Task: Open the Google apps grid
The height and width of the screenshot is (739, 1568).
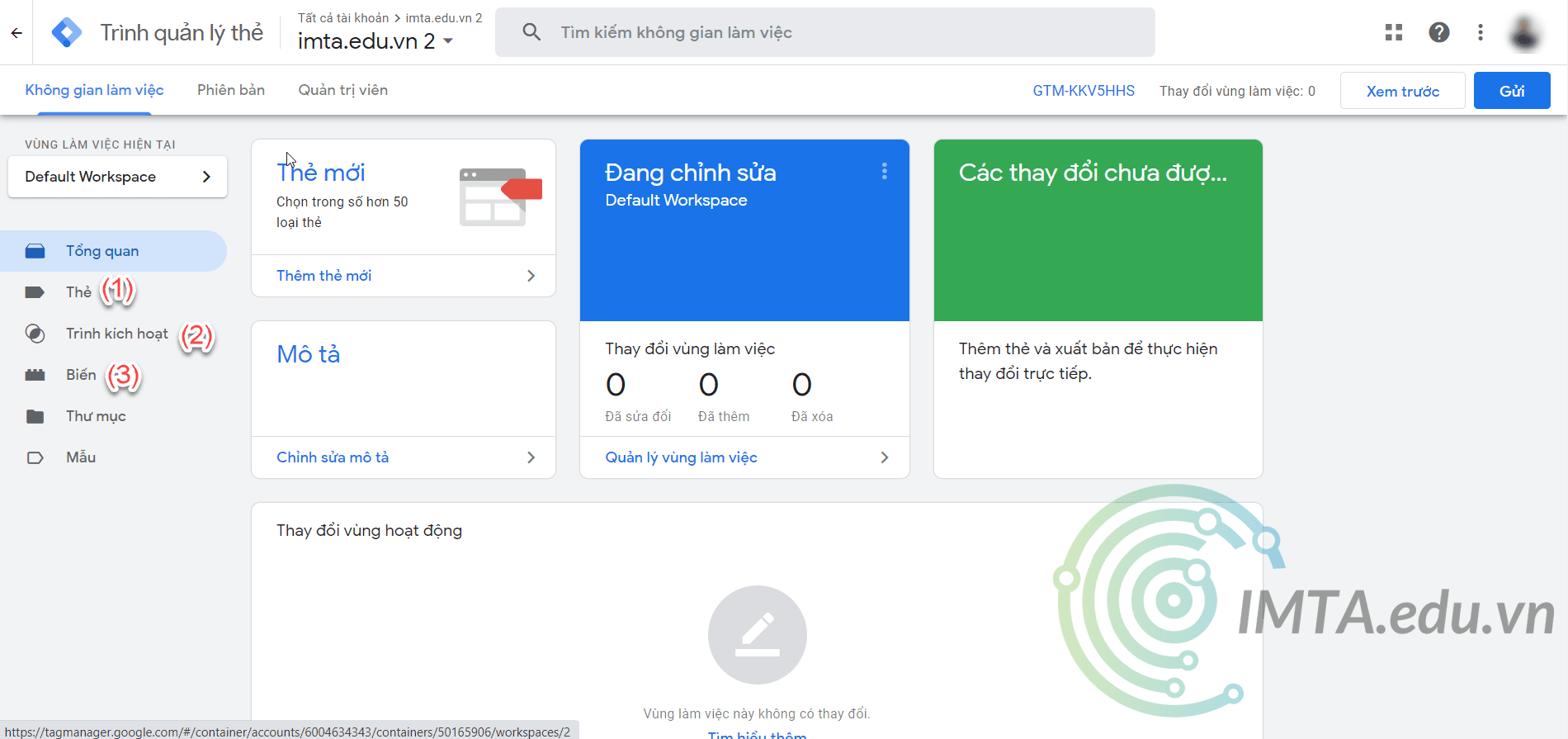Action: click(x=1394, y=32)
